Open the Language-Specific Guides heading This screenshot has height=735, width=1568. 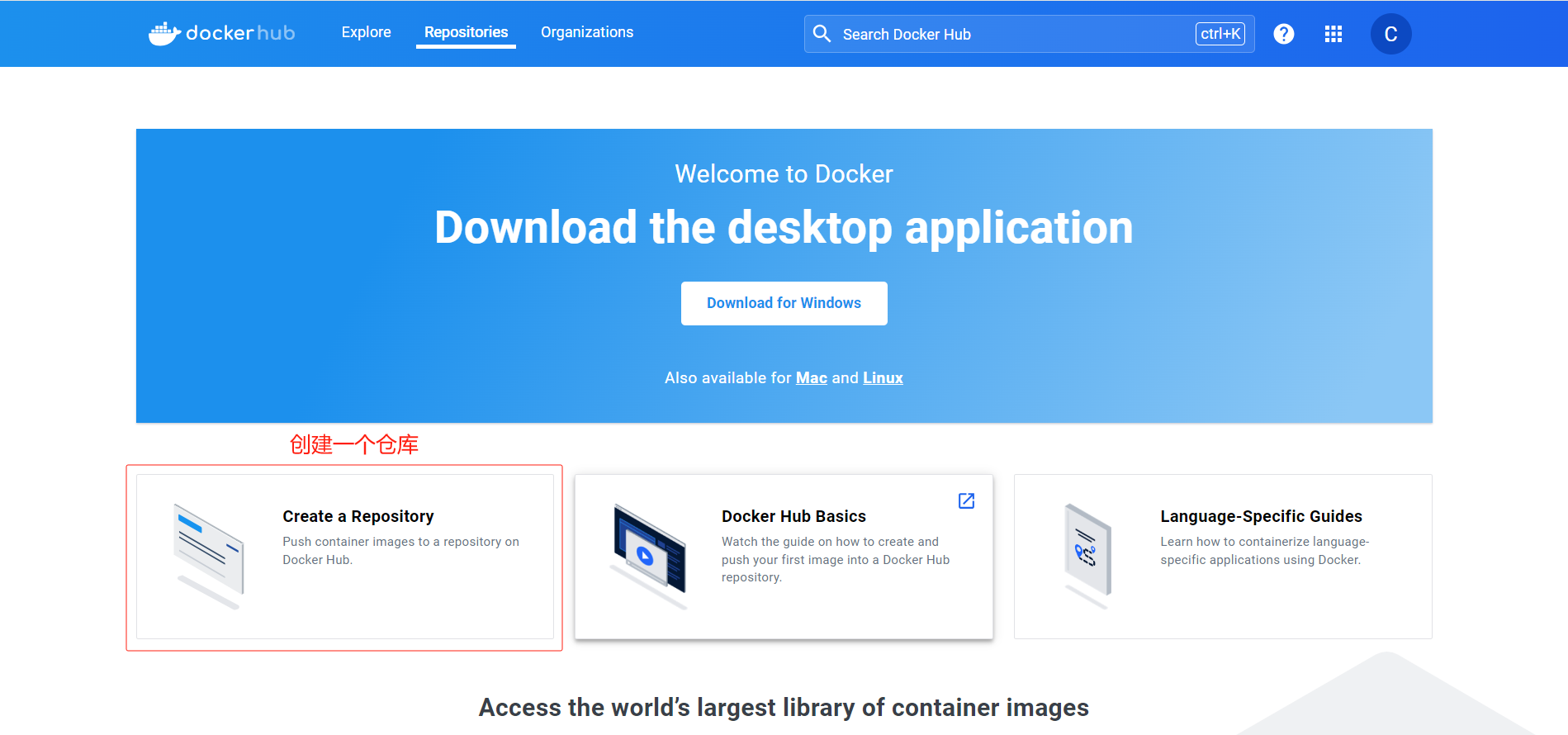1261,516
